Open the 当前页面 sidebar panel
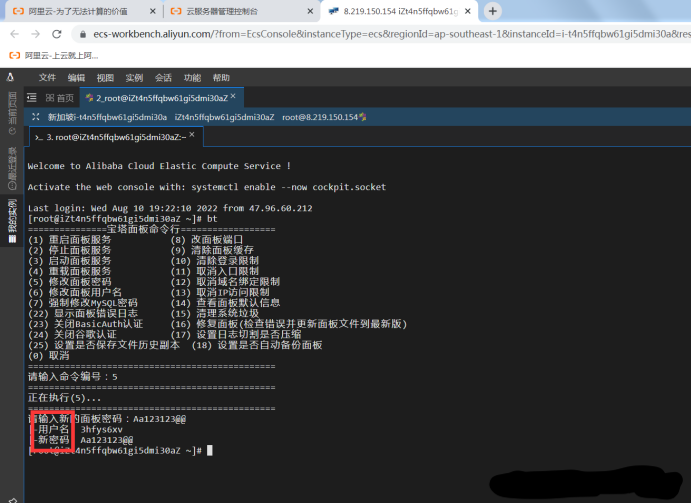The height and width of the screenshot is (504, 691). point(12,113)
